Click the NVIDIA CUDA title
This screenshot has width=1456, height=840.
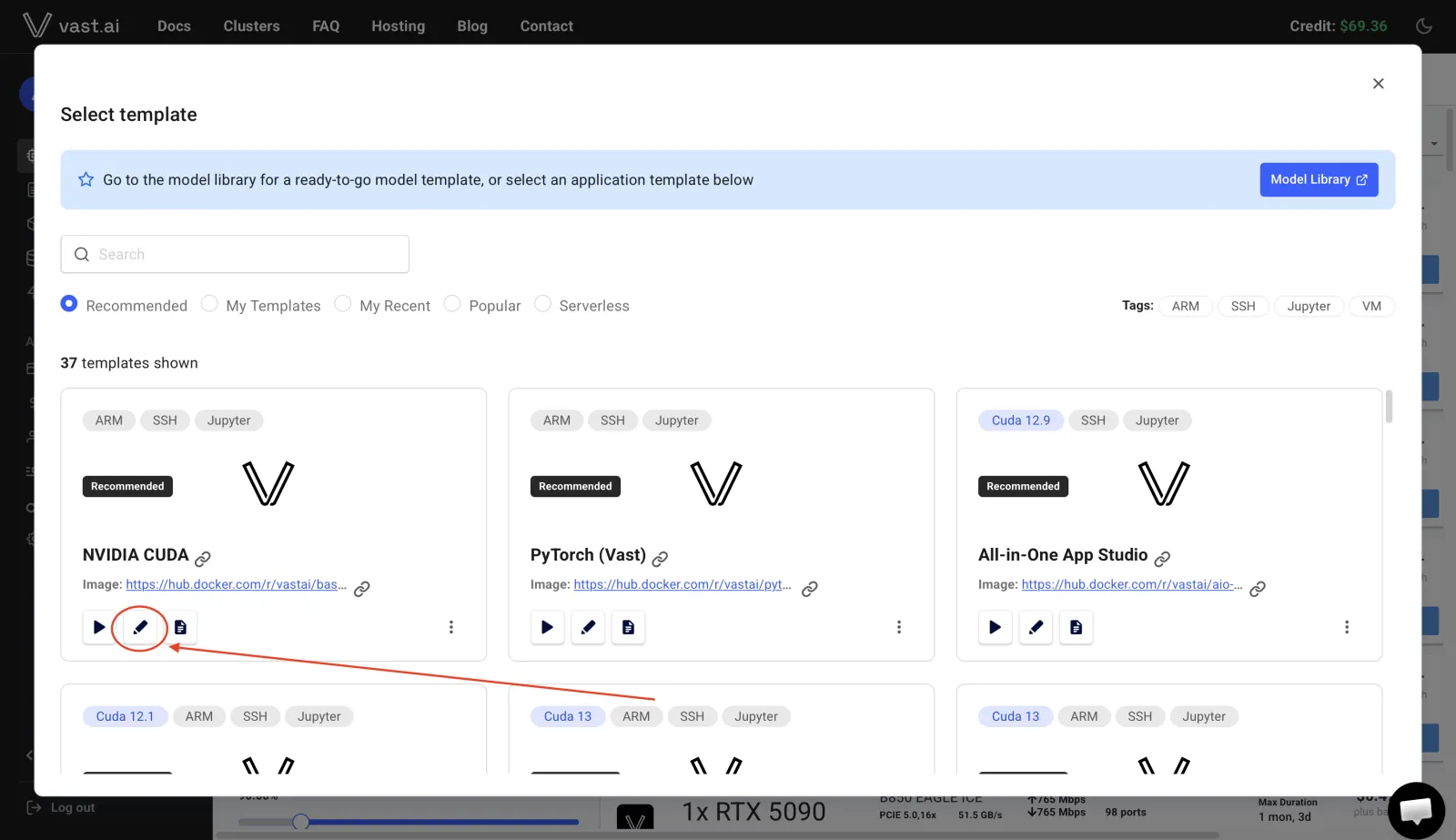click(x=136, y=554)
